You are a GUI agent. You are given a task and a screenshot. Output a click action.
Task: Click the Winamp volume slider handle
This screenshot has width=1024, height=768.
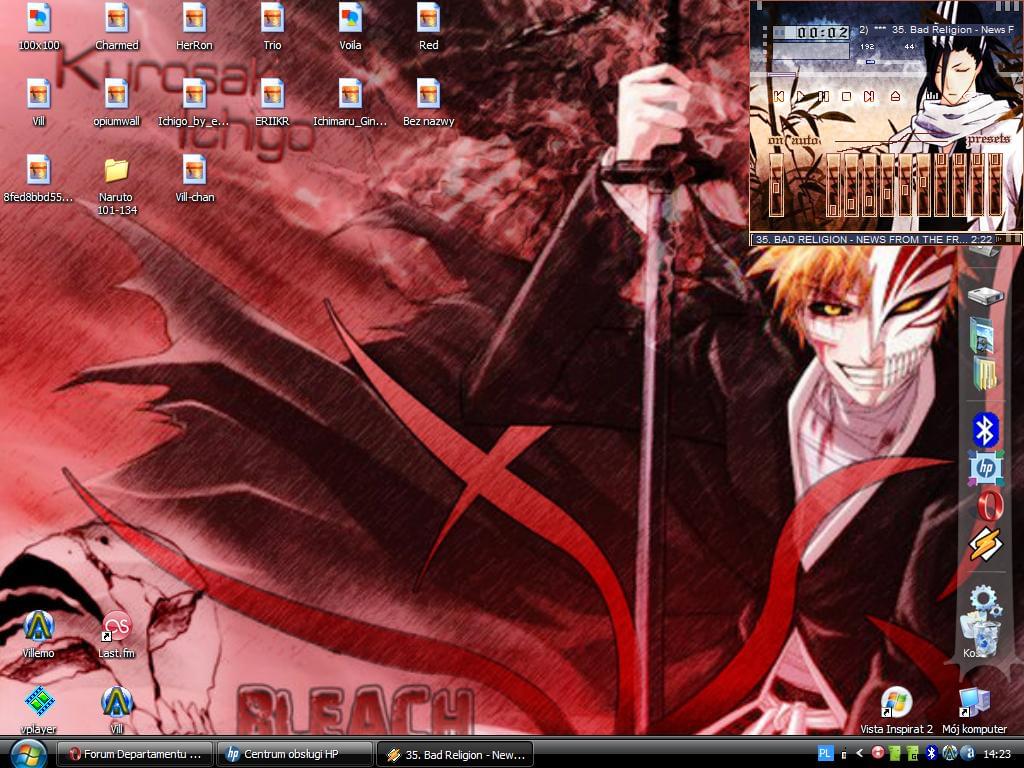870,62
